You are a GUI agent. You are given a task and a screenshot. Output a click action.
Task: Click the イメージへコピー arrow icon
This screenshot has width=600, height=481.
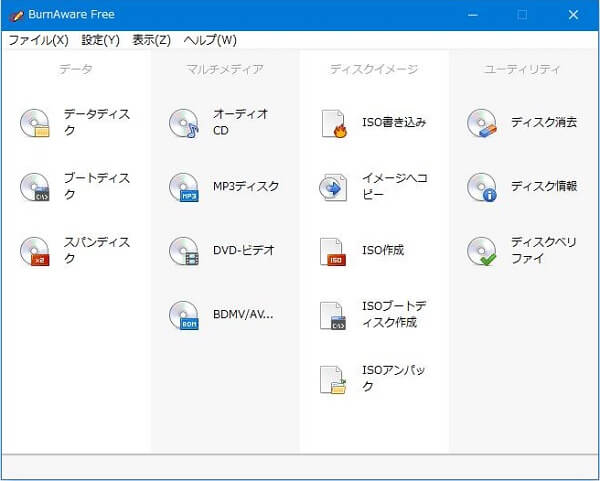click(333, 187)
